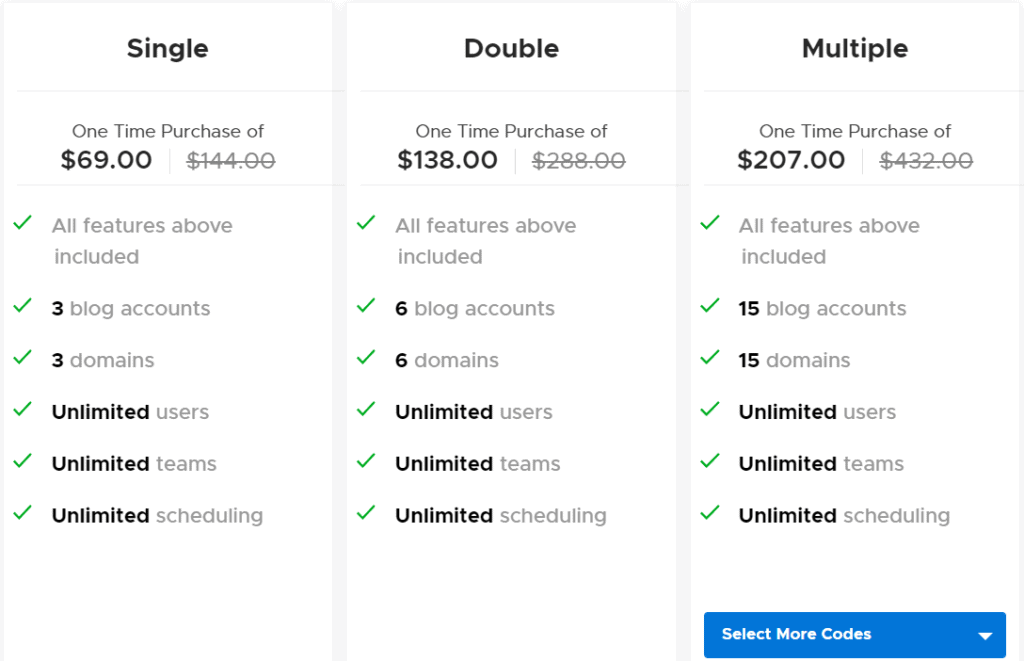Click the $69.00 price for Single
This screenshot has width=1024, height=661.
[x=105, y=160]
